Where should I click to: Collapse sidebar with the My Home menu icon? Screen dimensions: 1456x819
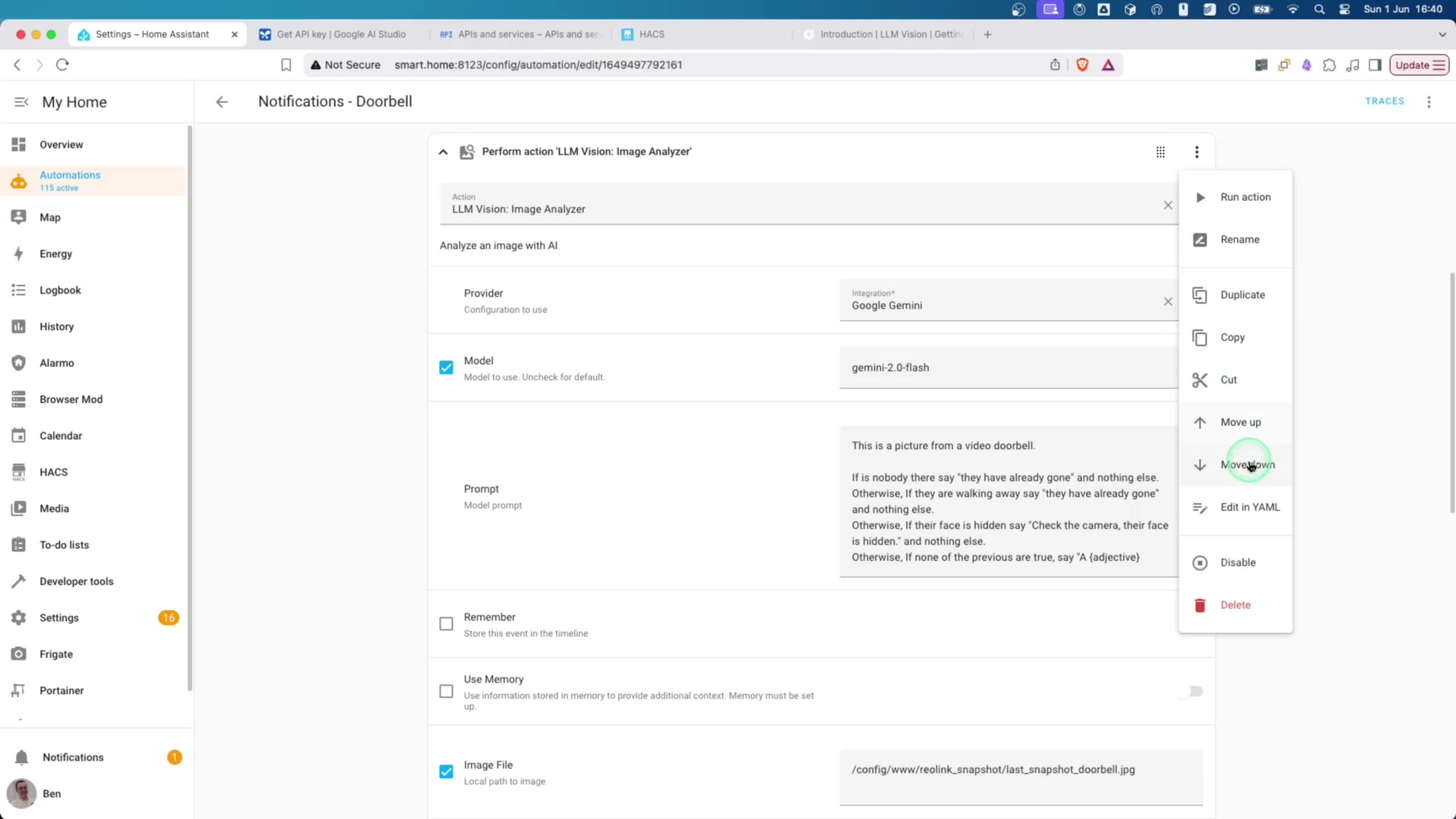(x=21, y=102)
